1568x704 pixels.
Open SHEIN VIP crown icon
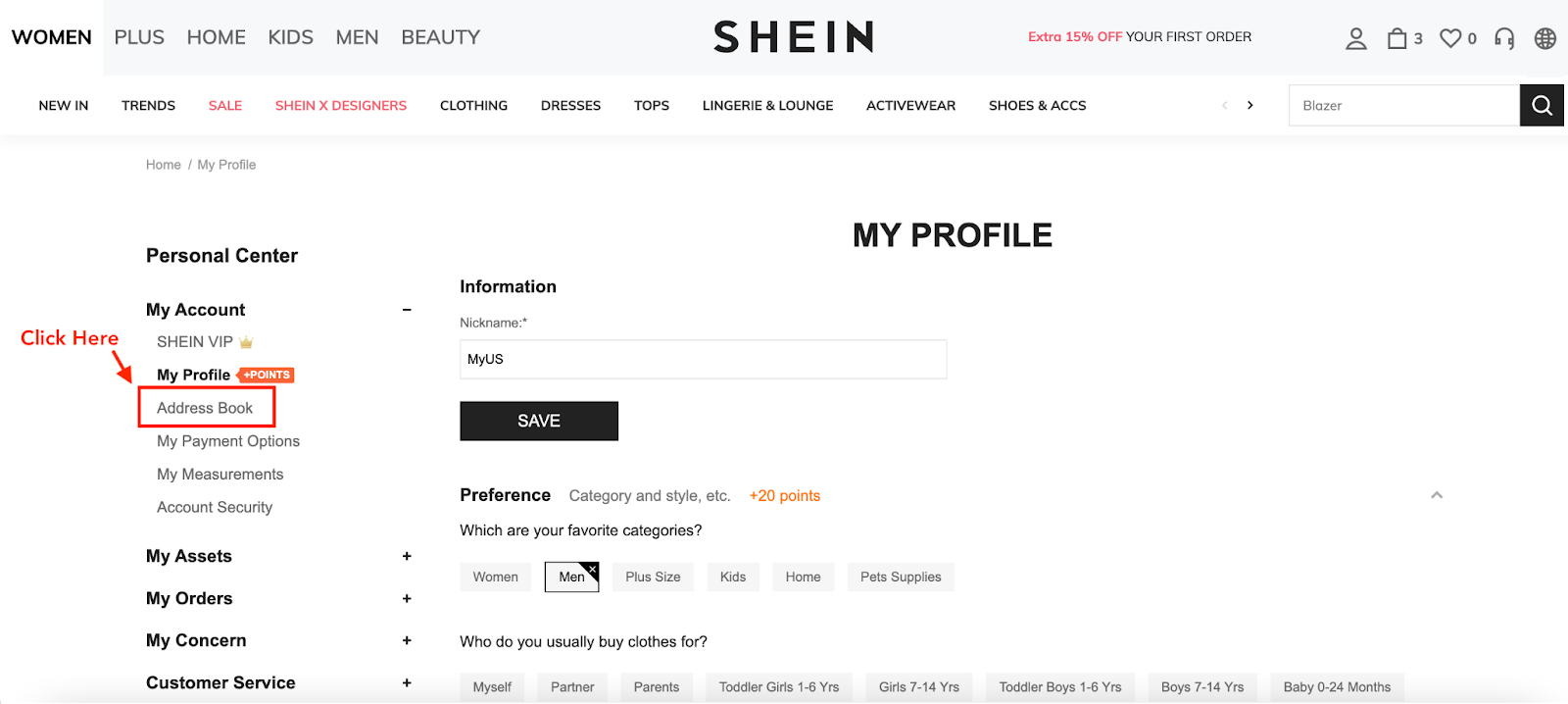click(245, 341)
